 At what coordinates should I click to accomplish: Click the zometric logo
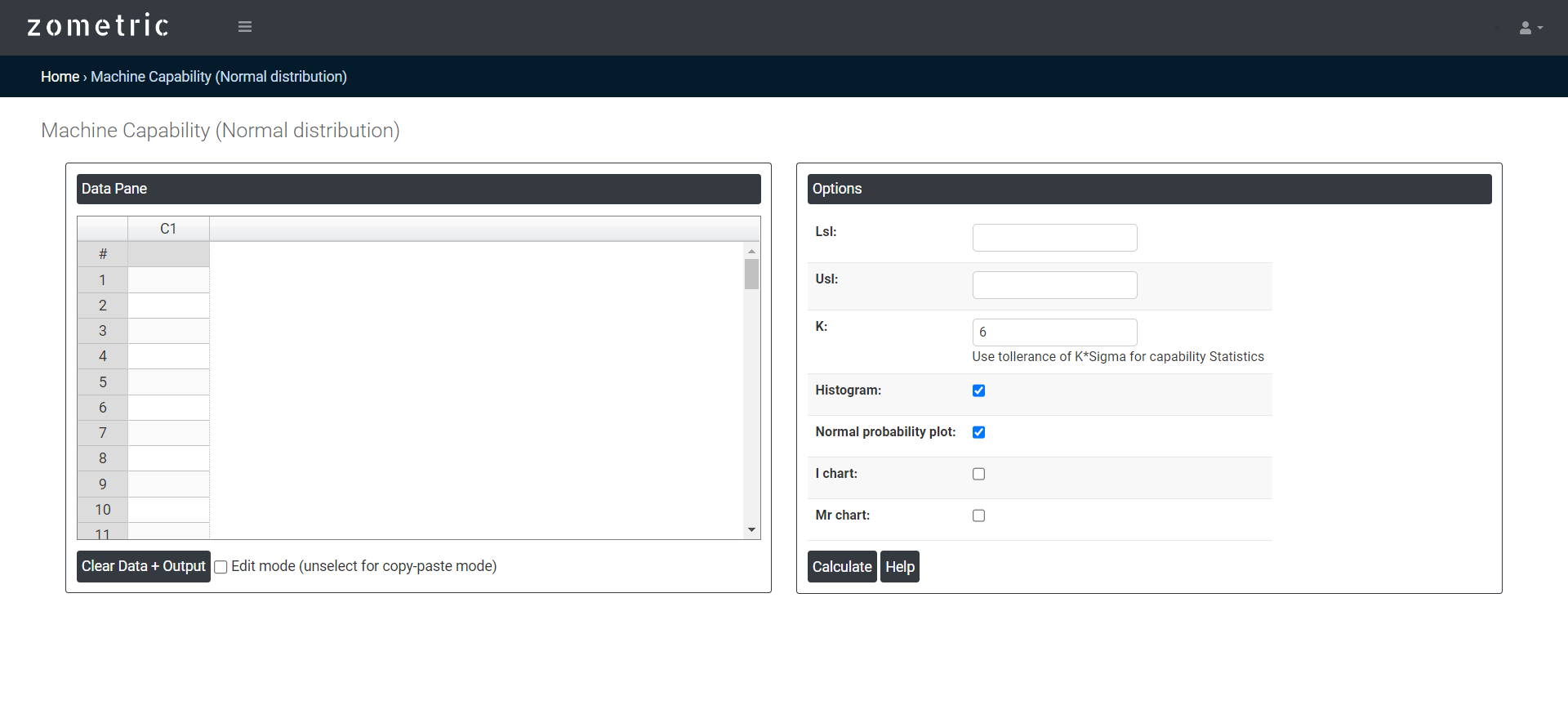pyautogui.click(x=98, y=26)
